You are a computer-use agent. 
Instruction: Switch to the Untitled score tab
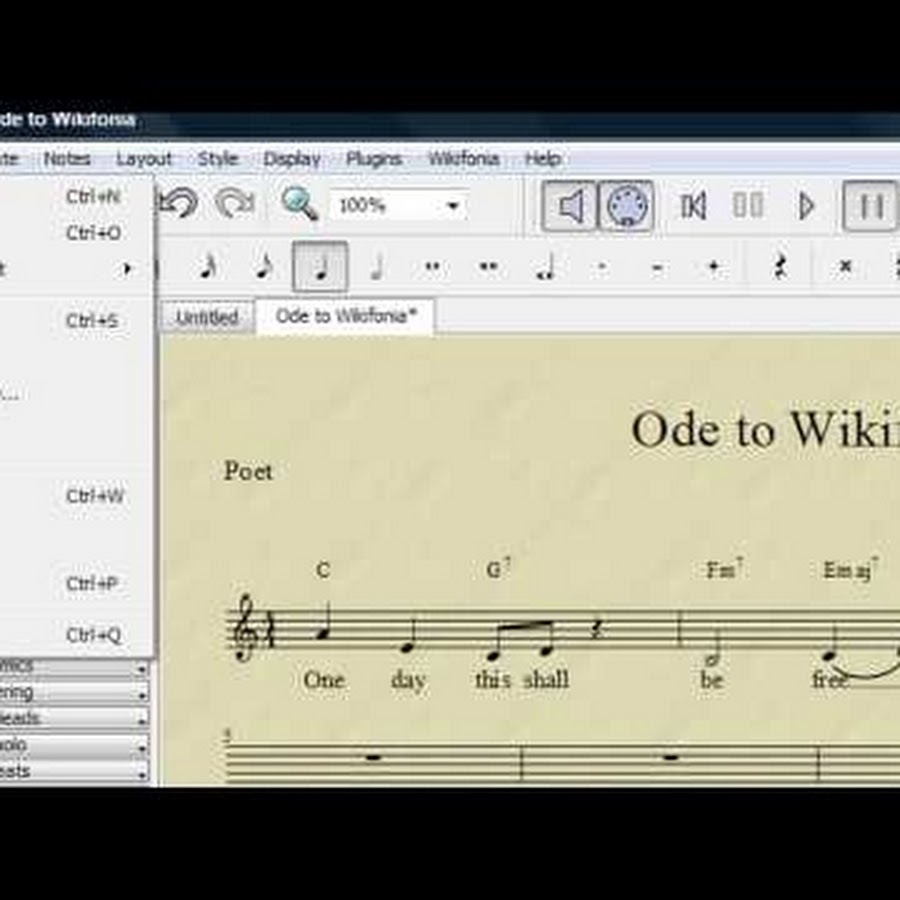point(207,317)
